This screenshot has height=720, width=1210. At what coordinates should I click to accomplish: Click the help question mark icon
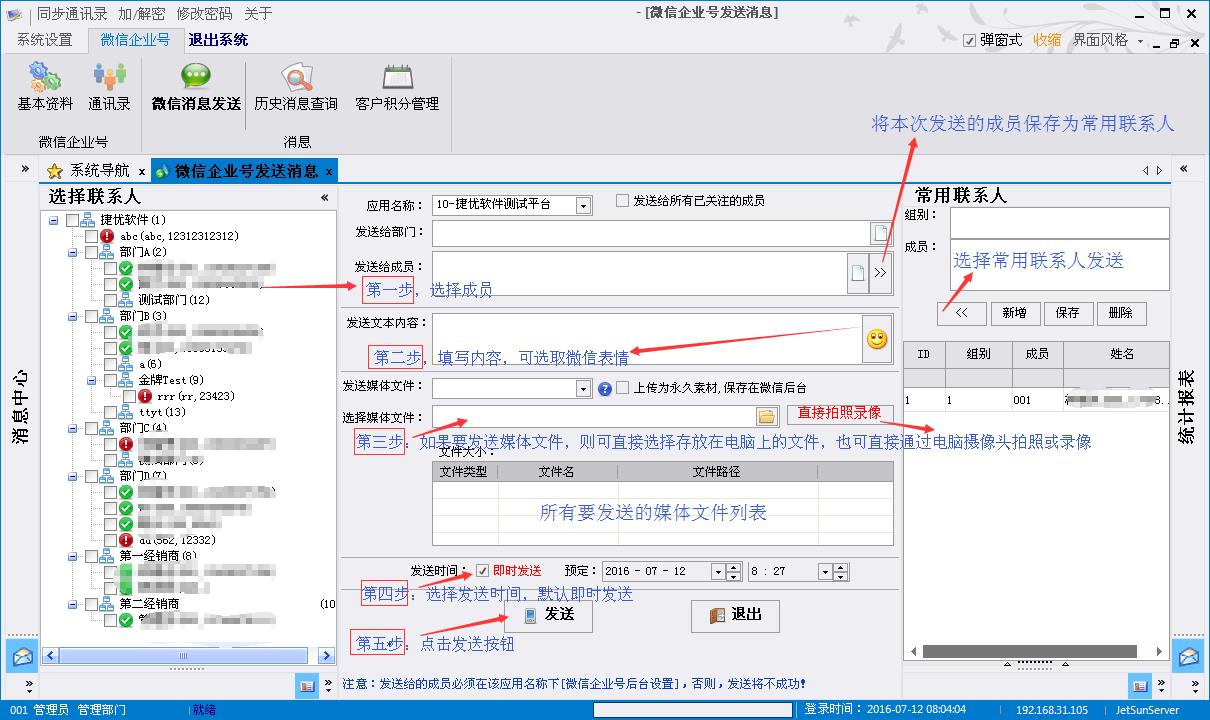coord(605,388)
